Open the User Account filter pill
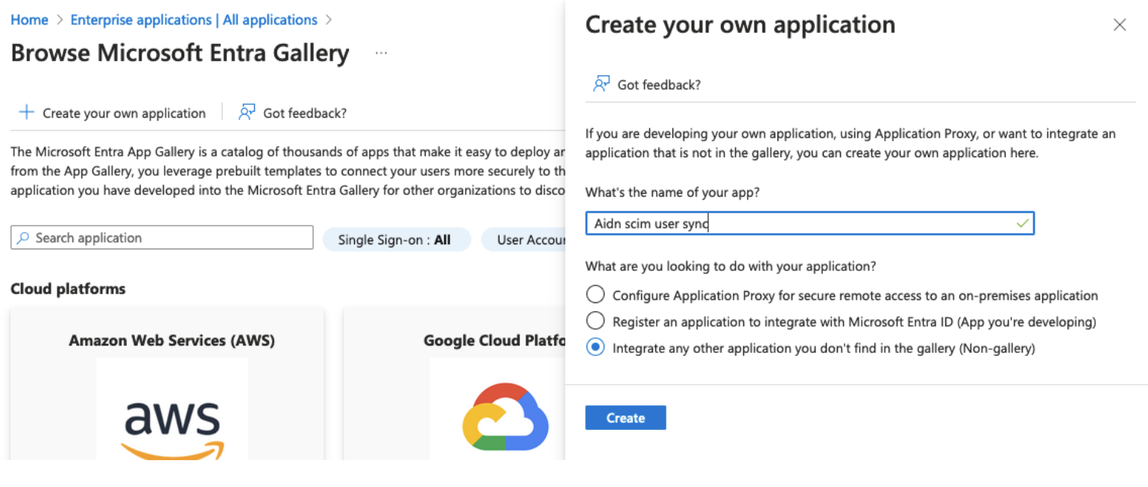The height and width of the screenshot is (487, 1148). click(x=523, y=239)
